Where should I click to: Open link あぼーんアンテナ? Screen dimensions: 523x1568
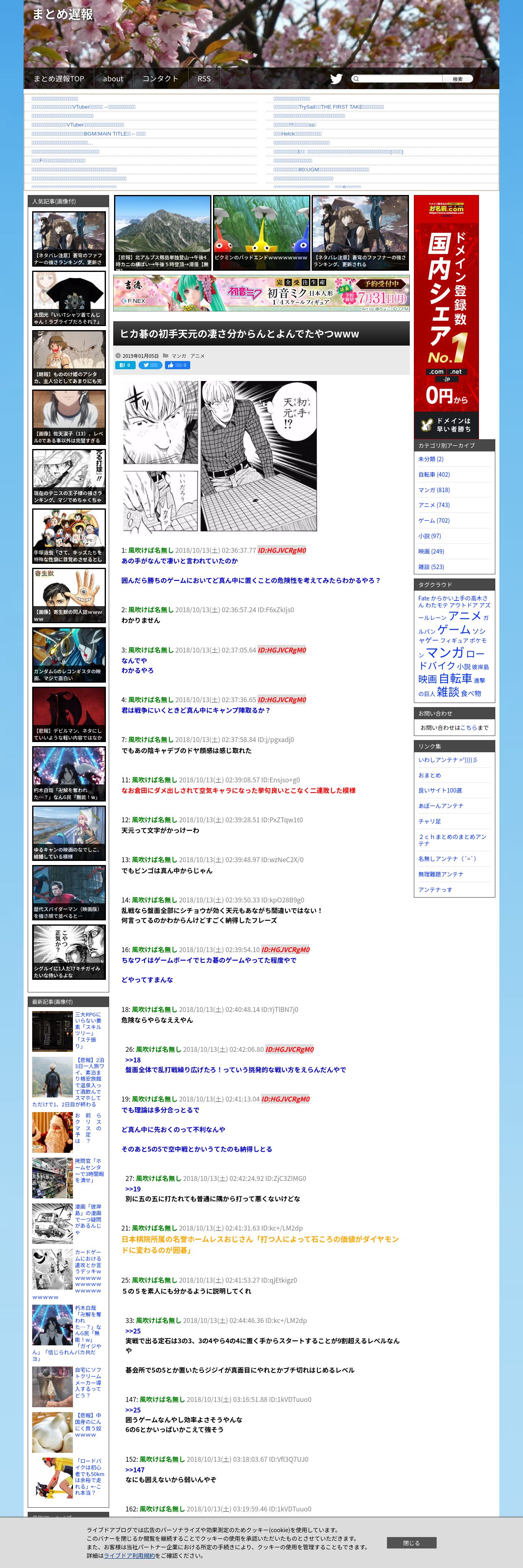pos(441,805)
